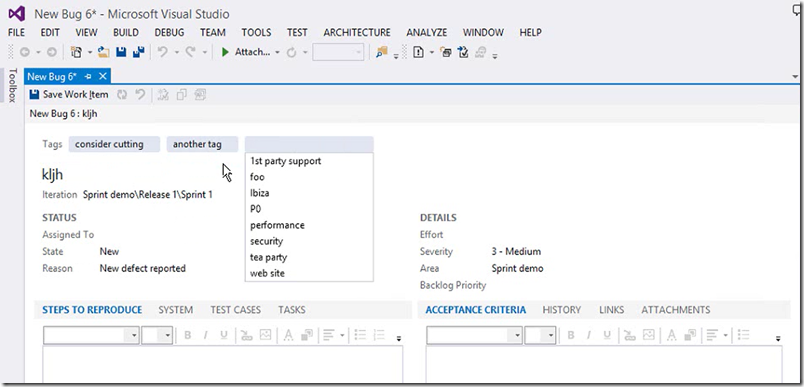Open the FILE menu
The width and height of the screenshot is (804, 387).
(16, 32)
